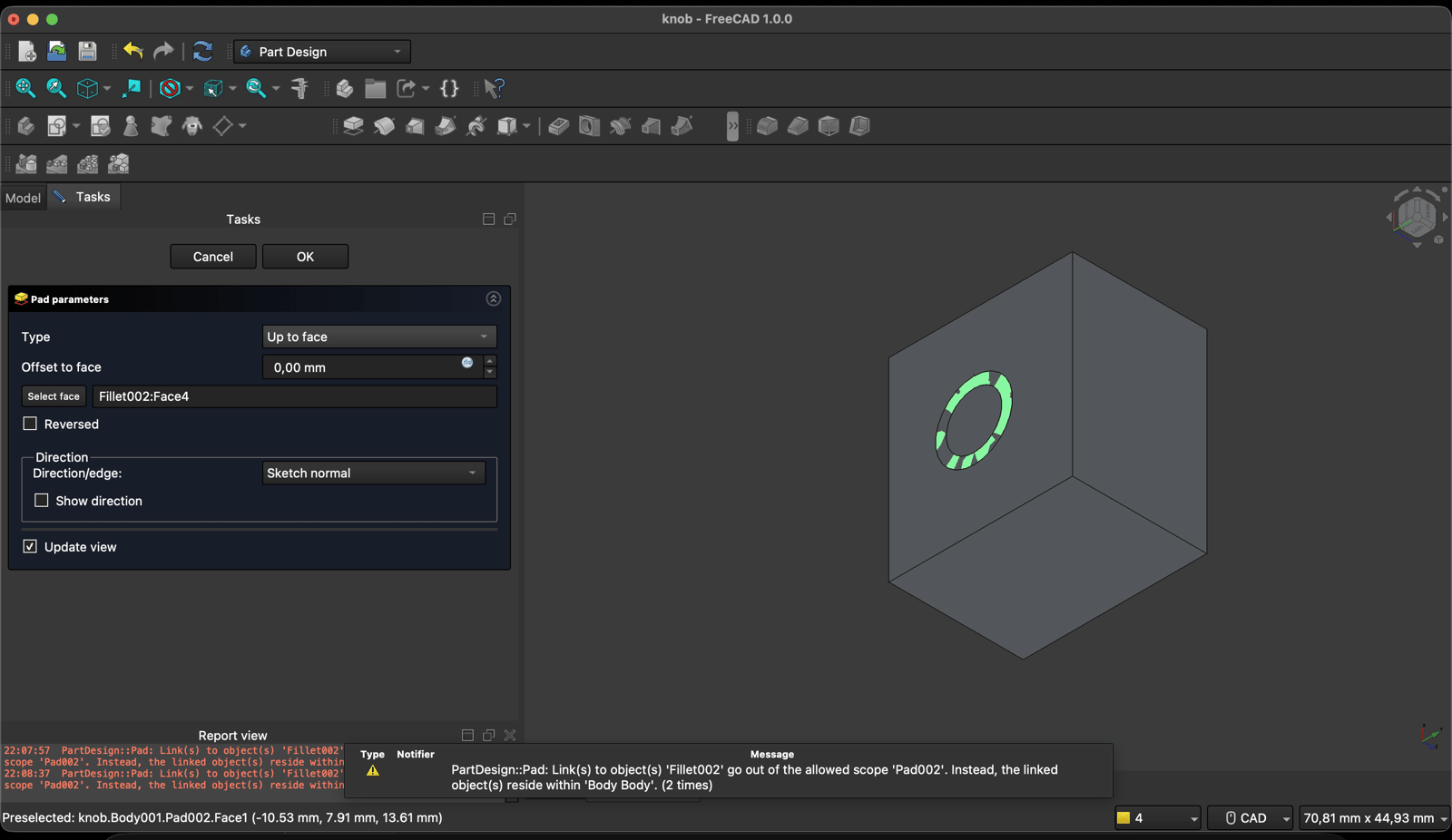This screenshot has width=1452, height=840.
Task: Click the Create Part icon
Action: coord(345,88)
